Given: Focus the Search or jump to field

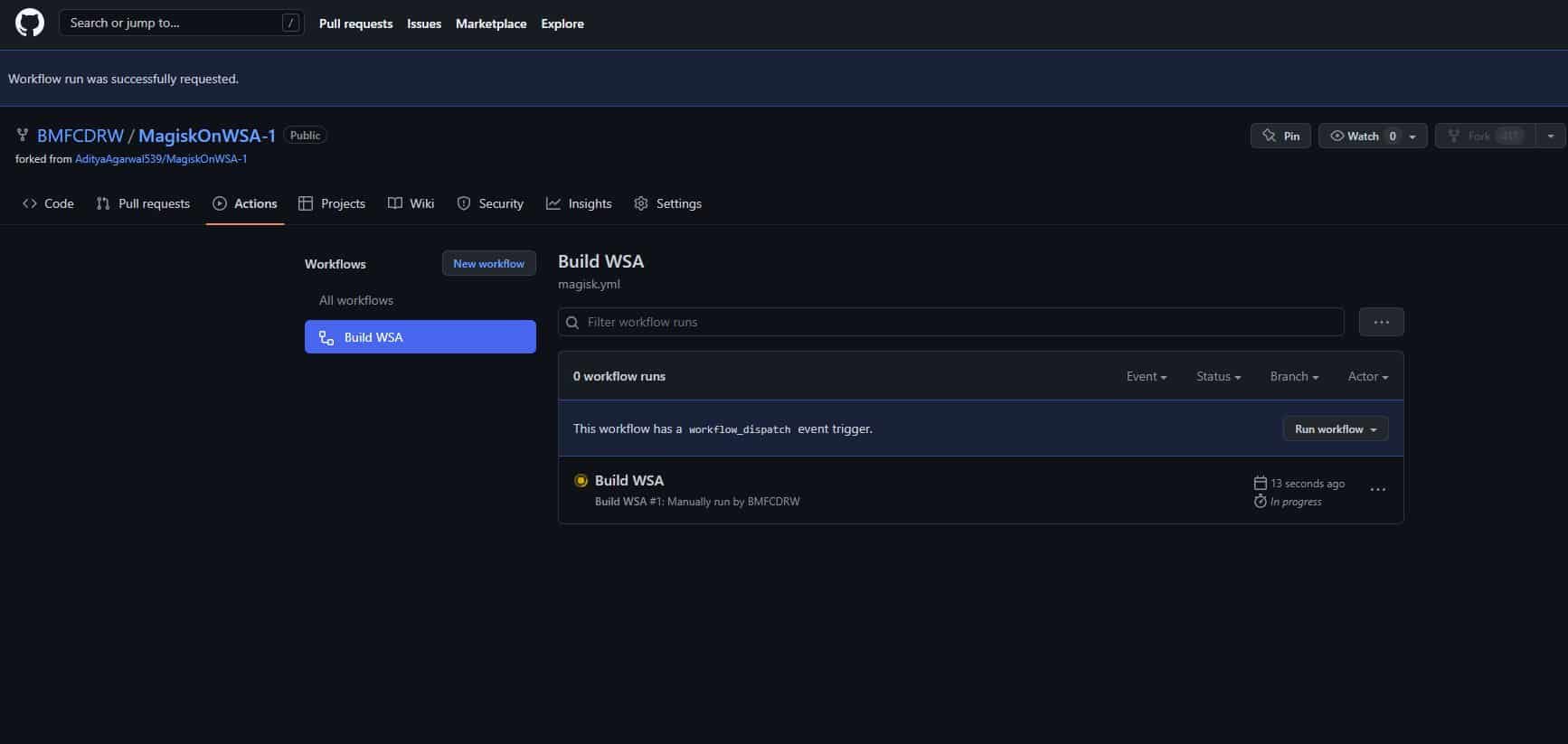Looking at the screenshot, I should [181, 23].
